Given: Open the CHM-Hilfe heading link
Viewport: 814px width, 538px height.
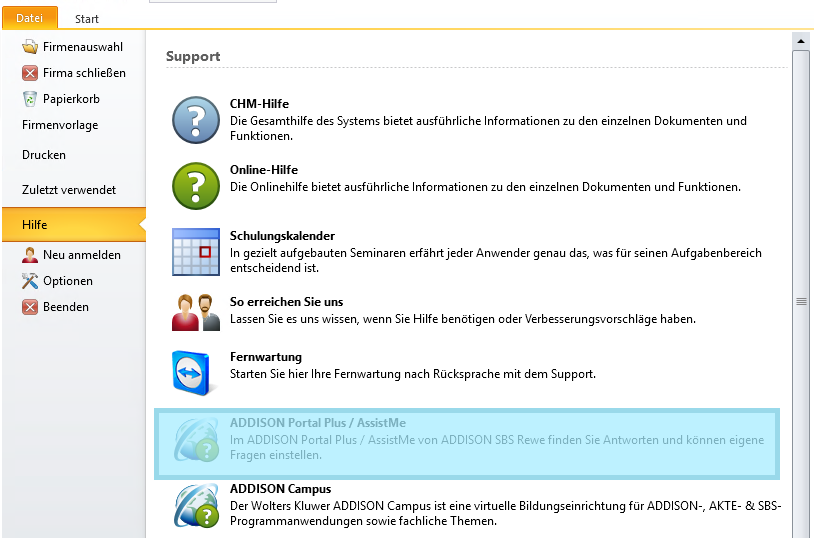Looking at the screenshot, I should 259,104.
